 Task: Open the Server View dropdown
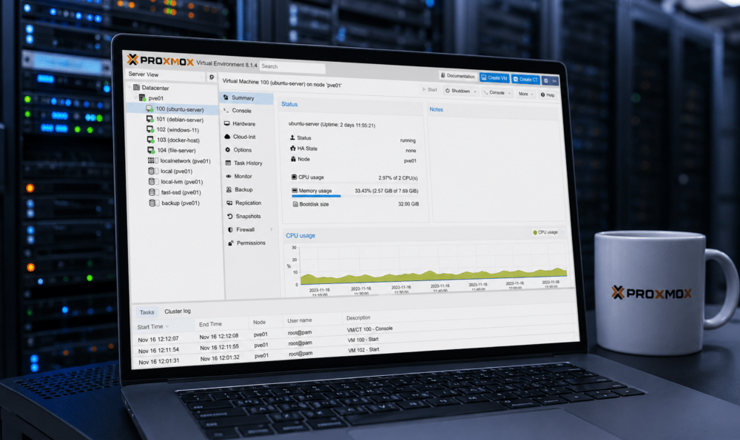coord(166,75)
